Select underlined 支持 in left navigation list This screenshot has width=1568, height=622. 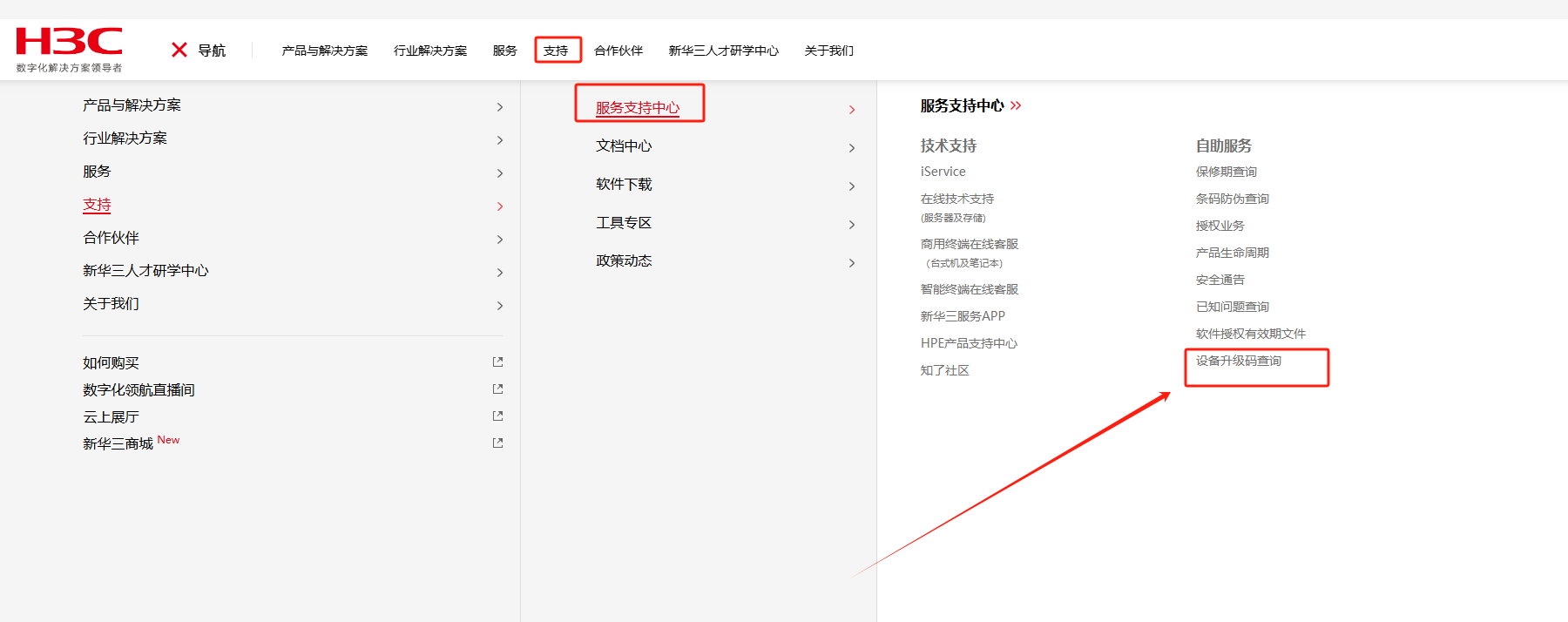click(x=97, y=205)
